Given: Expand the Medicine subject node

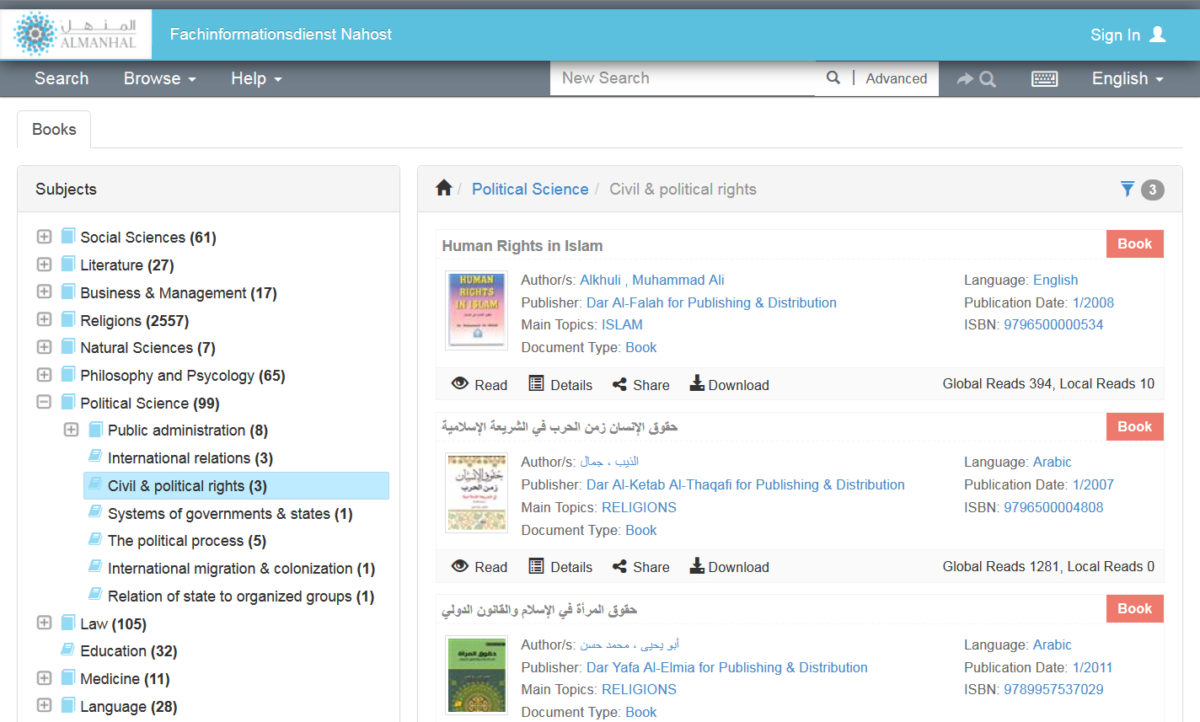Looking at the screenshot, I should pyautogui.click(x=44, y=678).
